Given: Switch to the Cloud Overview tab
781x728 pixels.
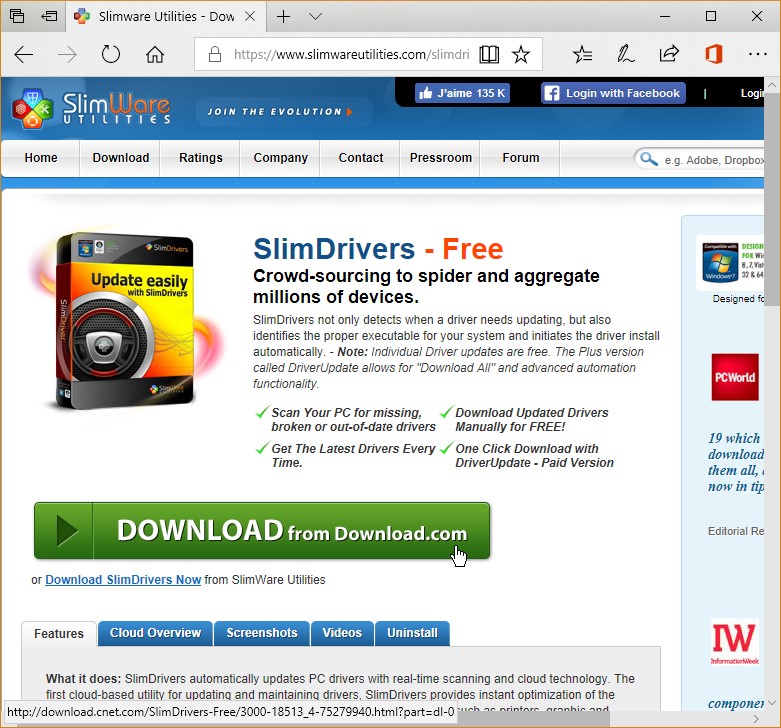Looking at the screenshot, I should (x=155, y=633).
